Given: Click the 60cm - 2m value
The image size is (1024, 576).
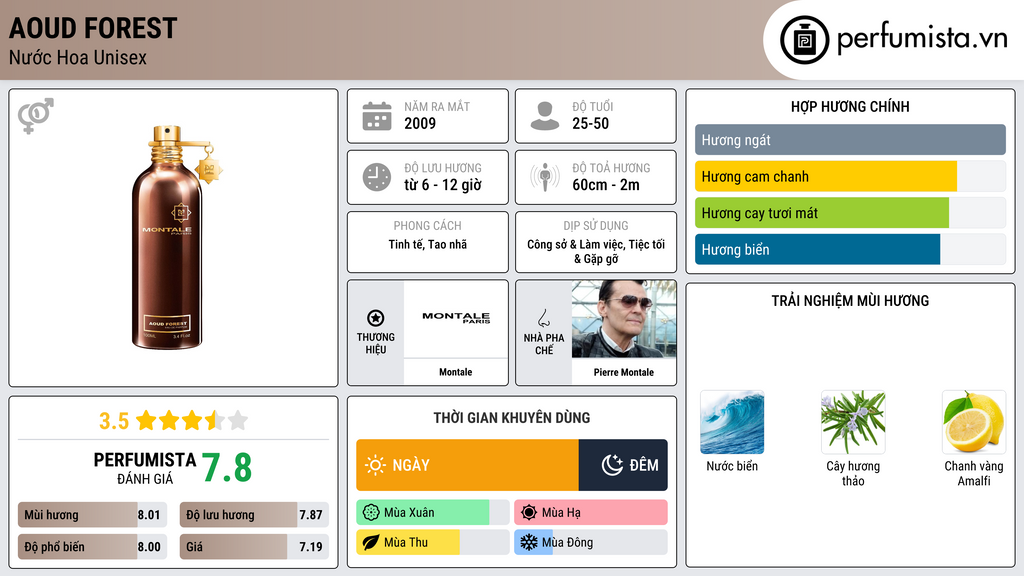Looking at the screenshot, I should click(606, 185).
